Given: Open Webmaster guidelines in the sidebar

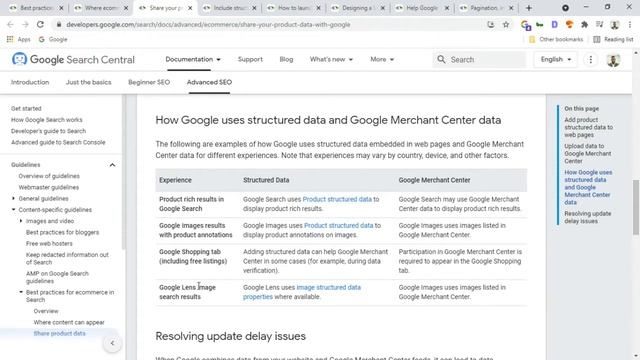Looking at the screenshot, I should coord(49,187).
